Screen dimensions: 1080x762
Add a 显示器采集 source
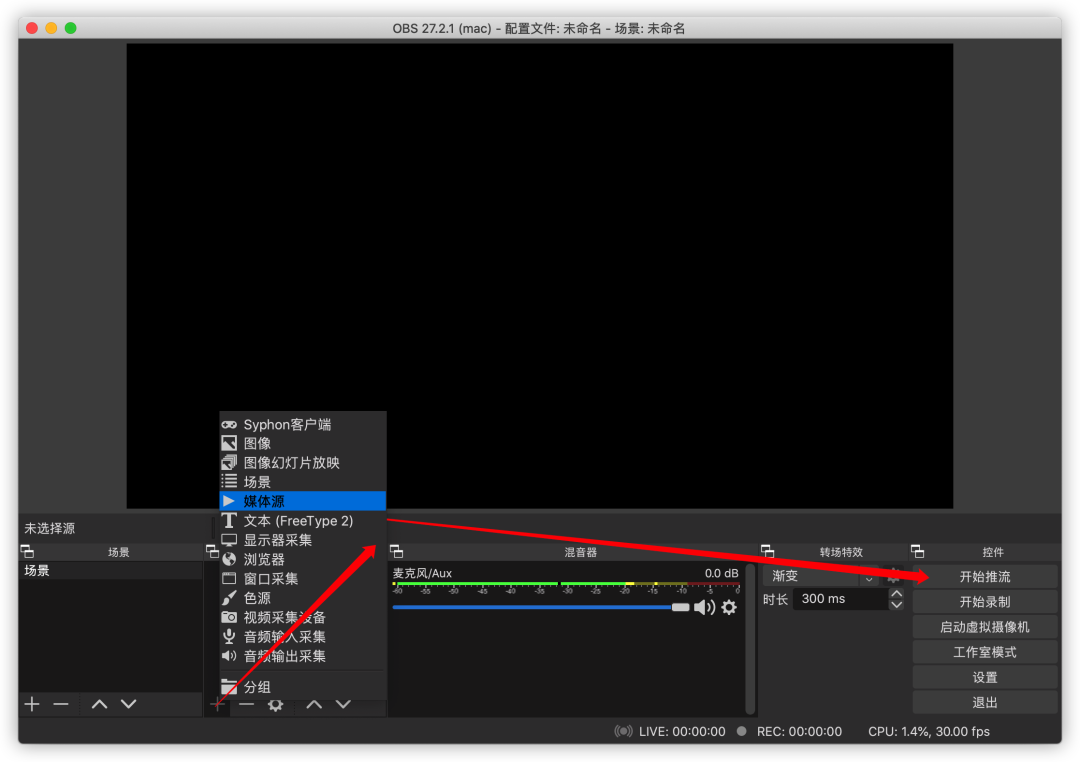point(302,540)
